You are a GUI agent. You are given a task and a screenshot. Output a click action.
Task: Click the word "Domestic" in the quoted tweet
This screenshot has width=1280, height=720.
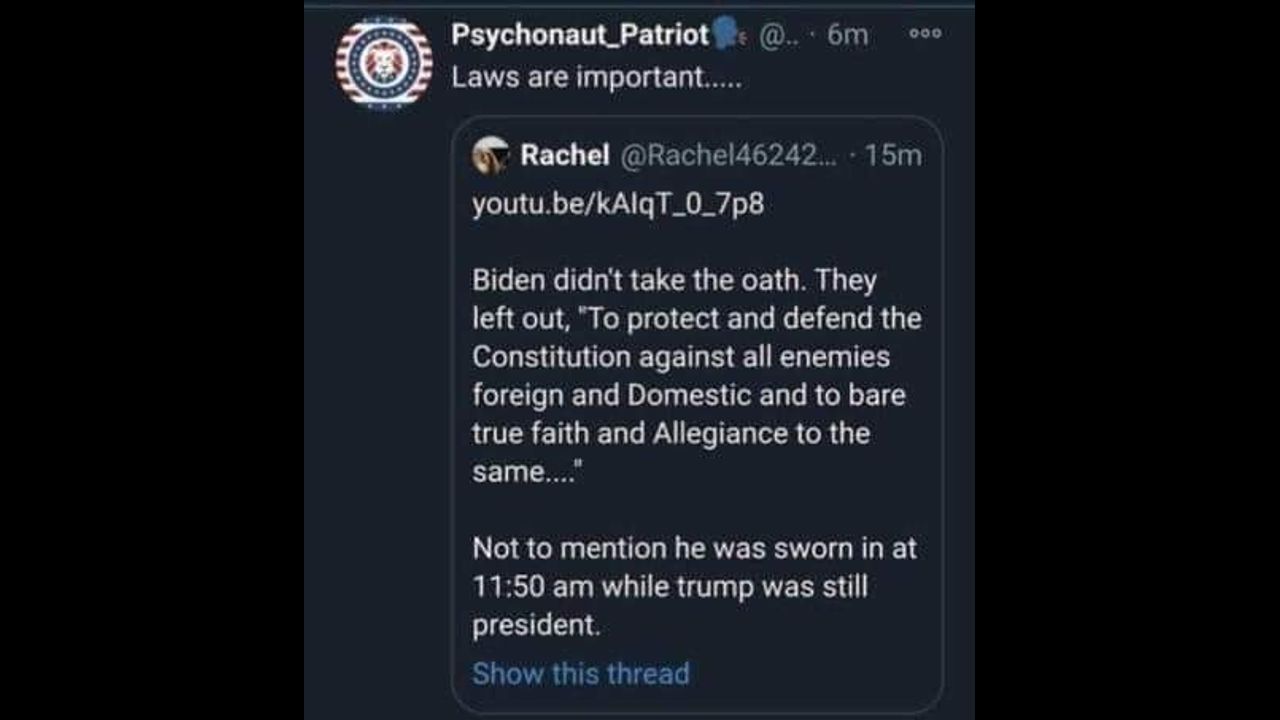click(x=689, y=395)
